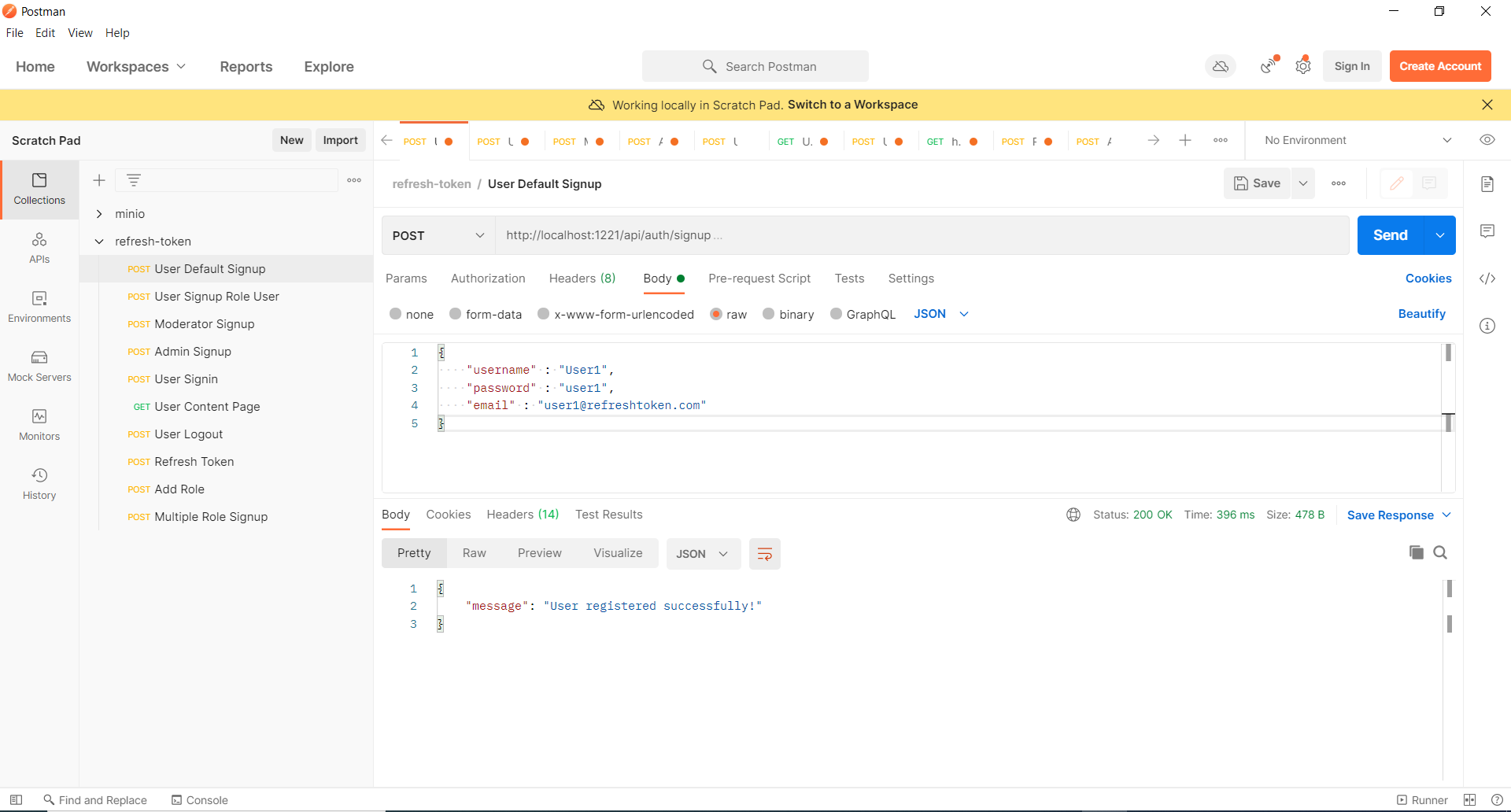Open the Refresh Token request
Viewport: 1511px width, 812px height.
[x=194, y=462]
